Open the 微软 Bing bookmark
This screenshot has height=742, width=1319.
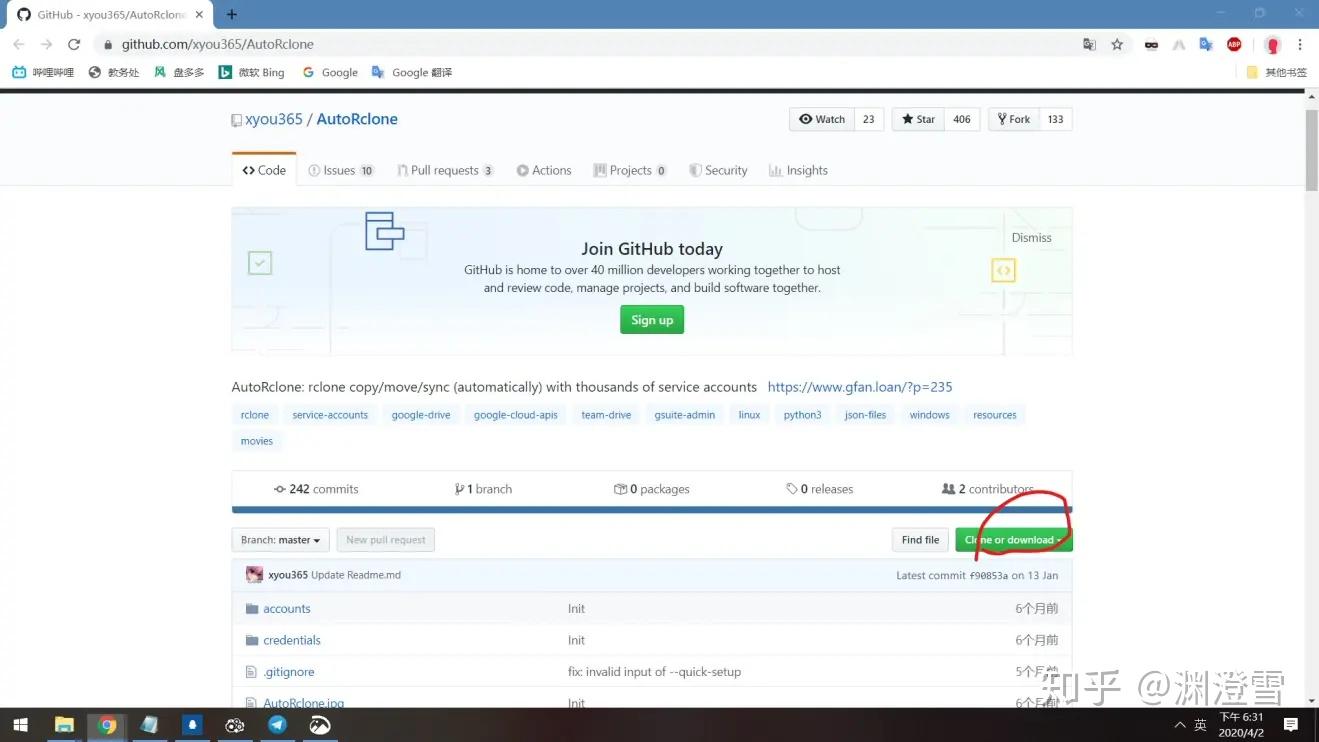[x=251, y=72]
